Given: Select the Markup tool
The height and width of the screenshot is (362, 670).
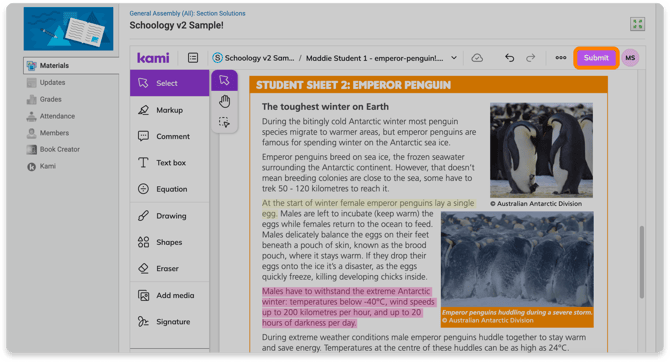Looking at the screenshot, I should tap(169, 110).
